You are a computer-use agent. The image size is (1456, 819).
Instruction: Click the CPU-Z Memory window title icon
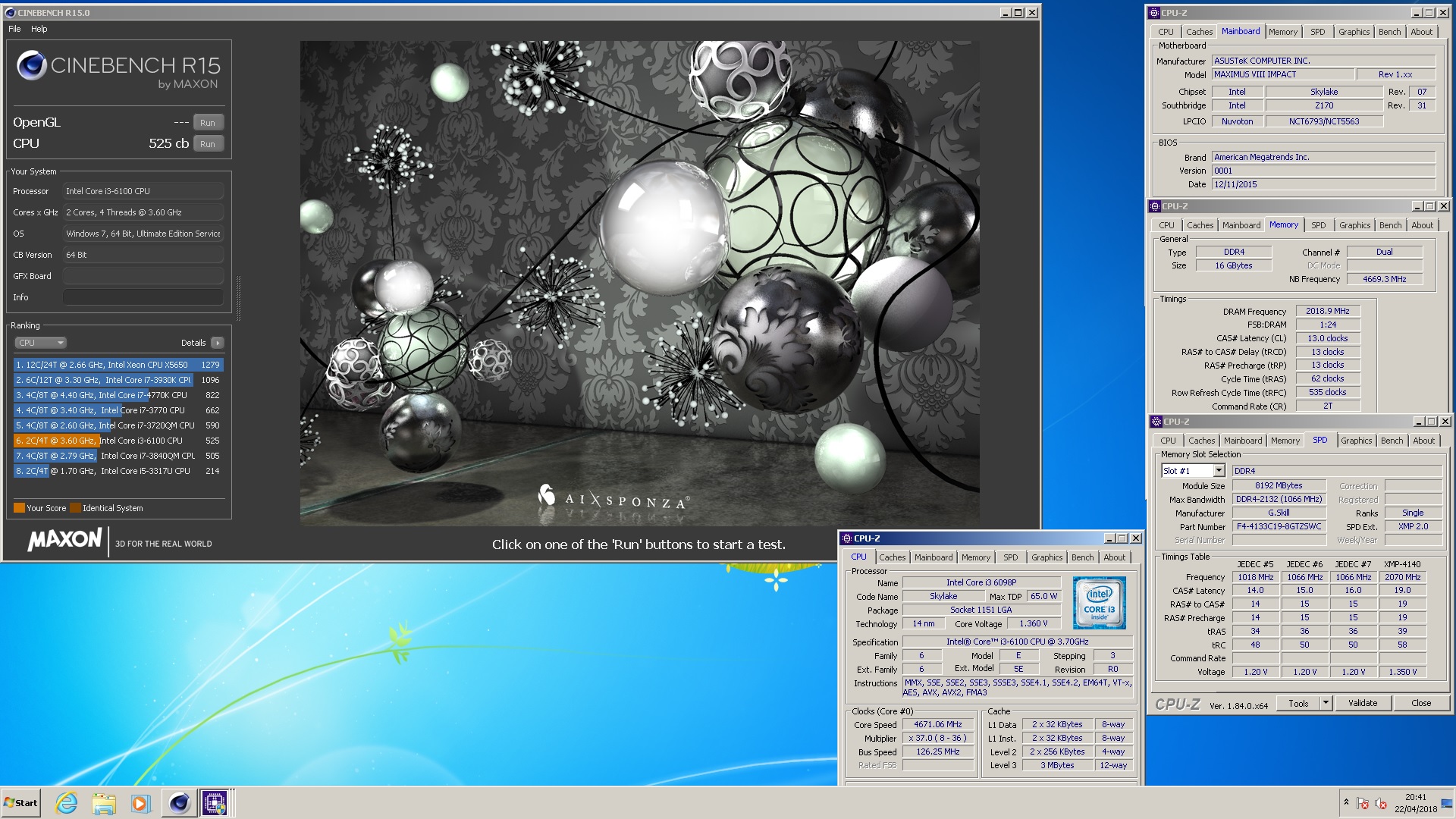(x=1155, y=206)
